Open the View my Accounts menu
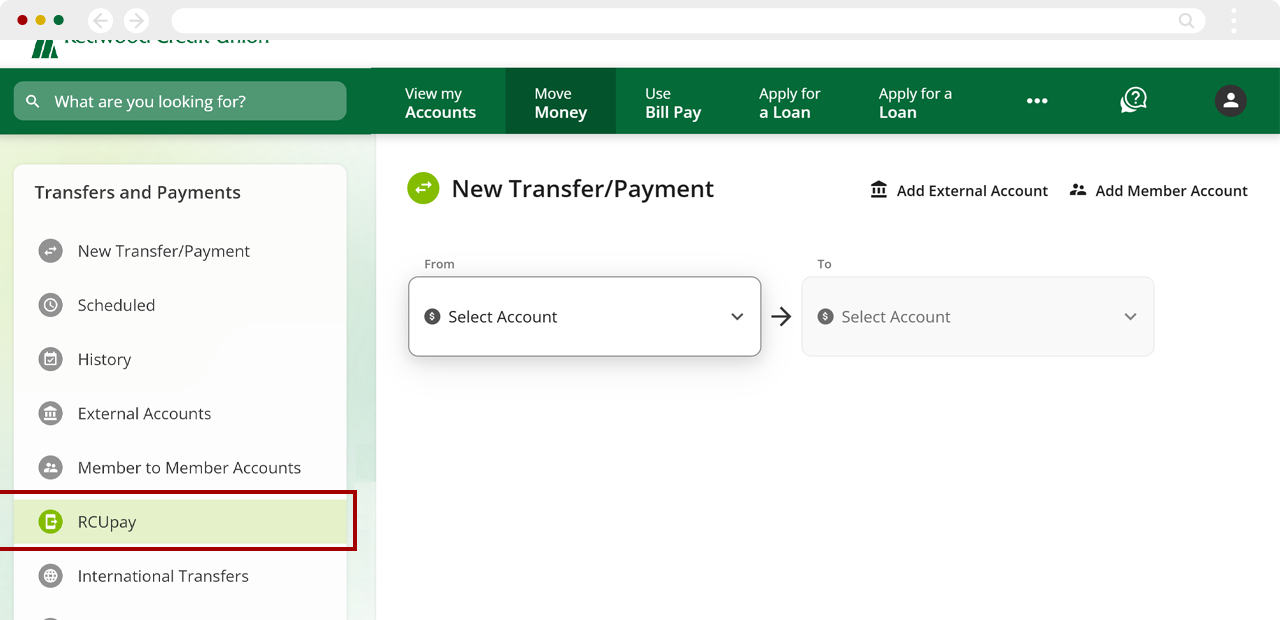The image size is (1280, 620). point(440,102)
